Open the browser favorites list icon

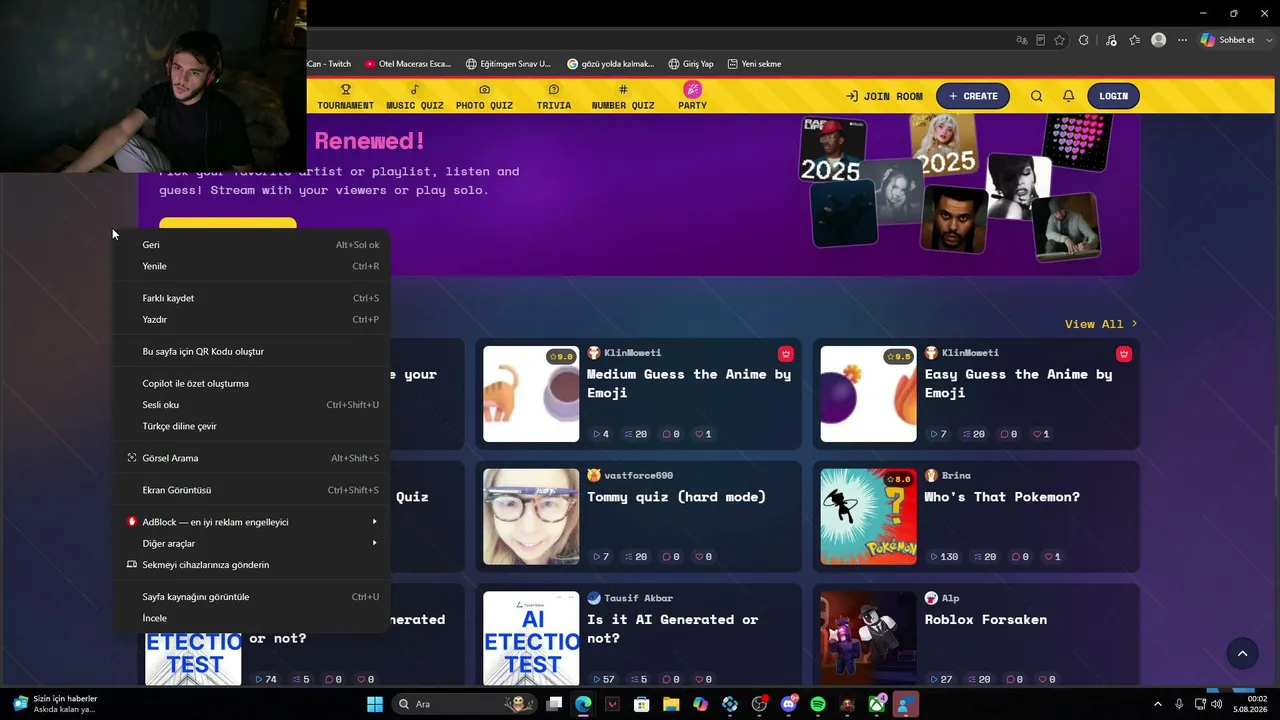point(1134,40)
